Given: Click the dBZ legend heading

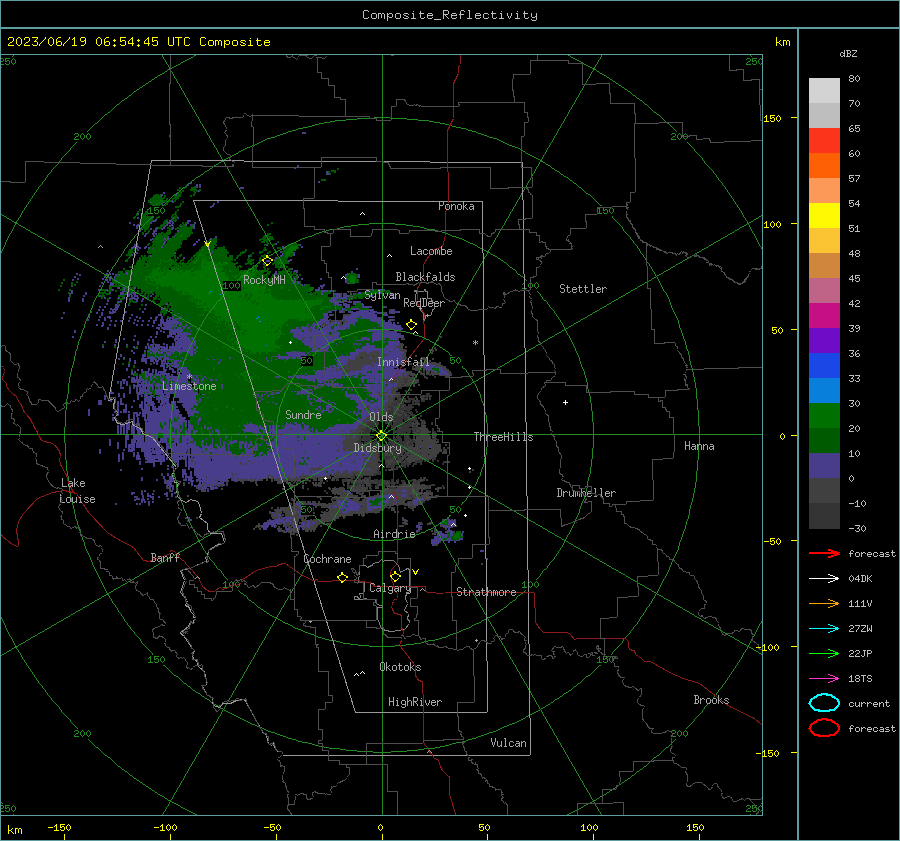Looking at the screenshot, I should point(848,53).
